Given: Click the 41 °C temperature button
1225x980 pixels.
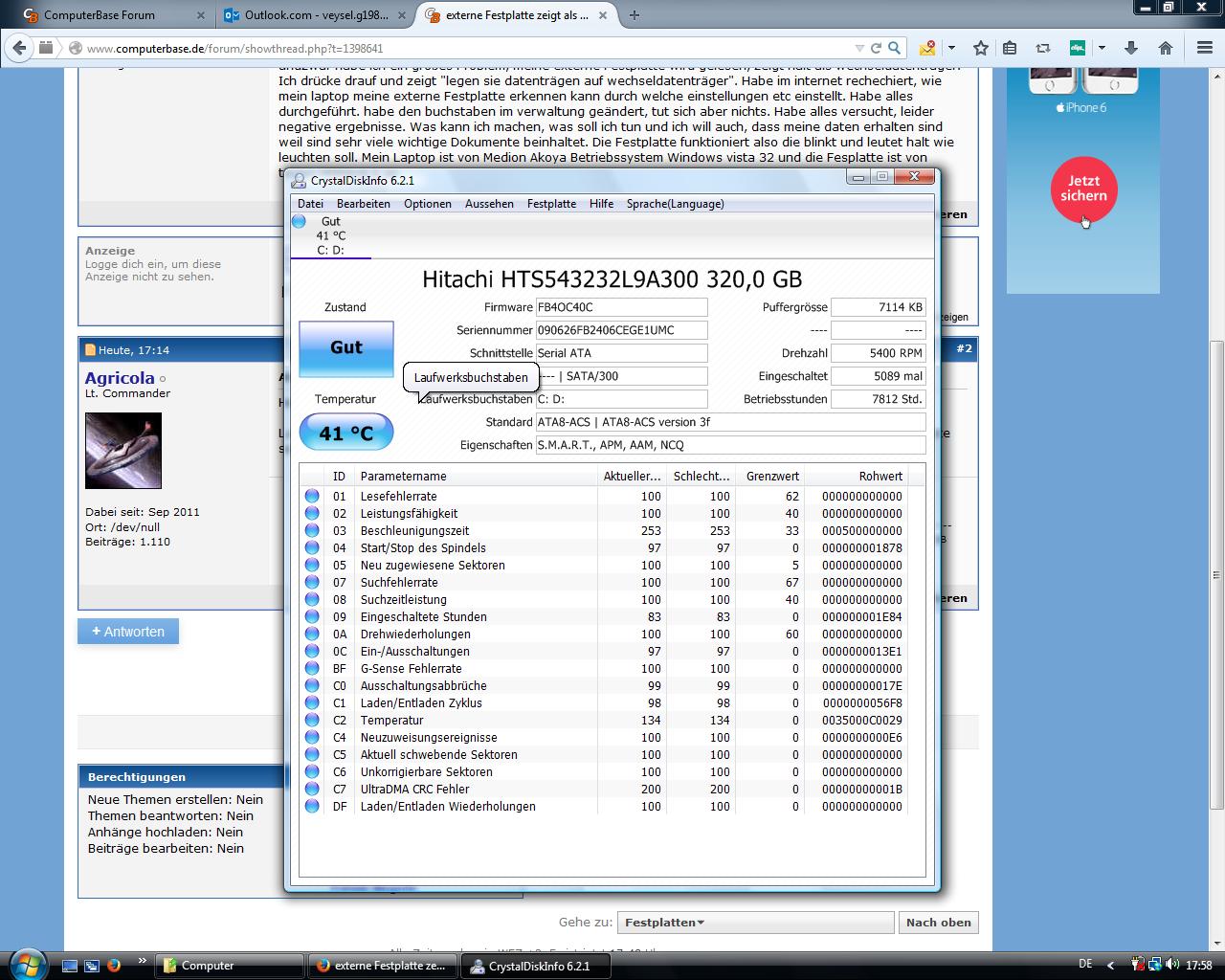Looking at the screenshot, I should pyautogui.click(x=346, y=433).
